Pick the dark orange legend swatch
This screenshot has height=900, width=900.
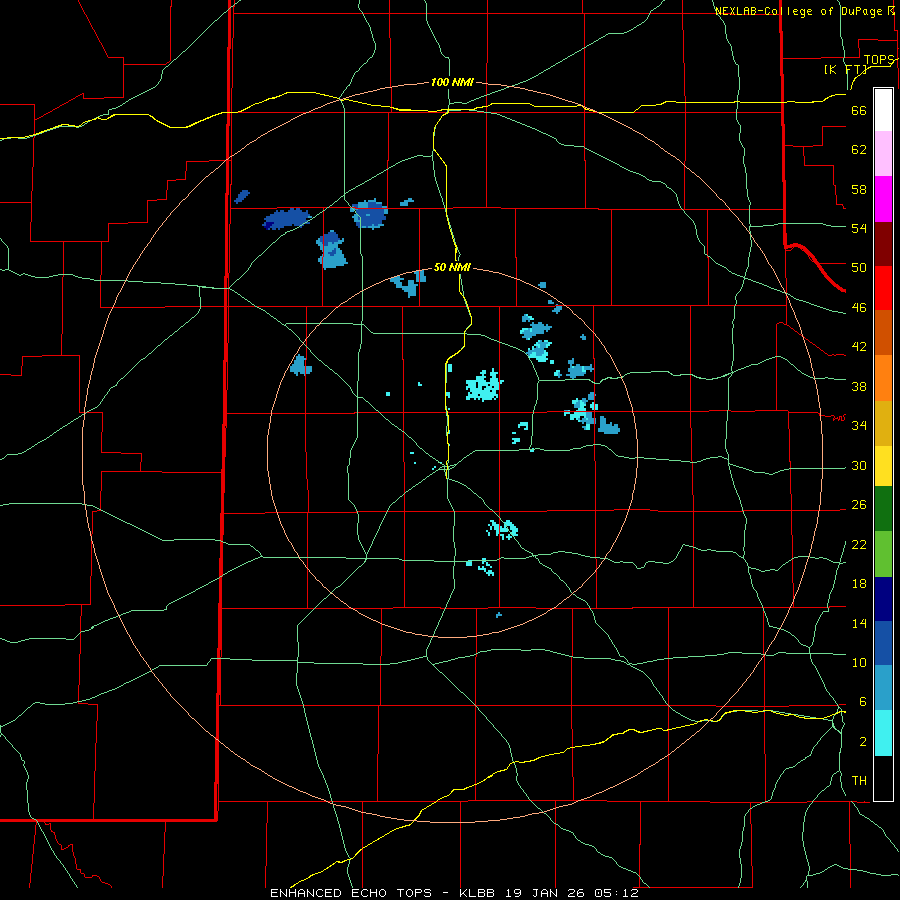883,333
